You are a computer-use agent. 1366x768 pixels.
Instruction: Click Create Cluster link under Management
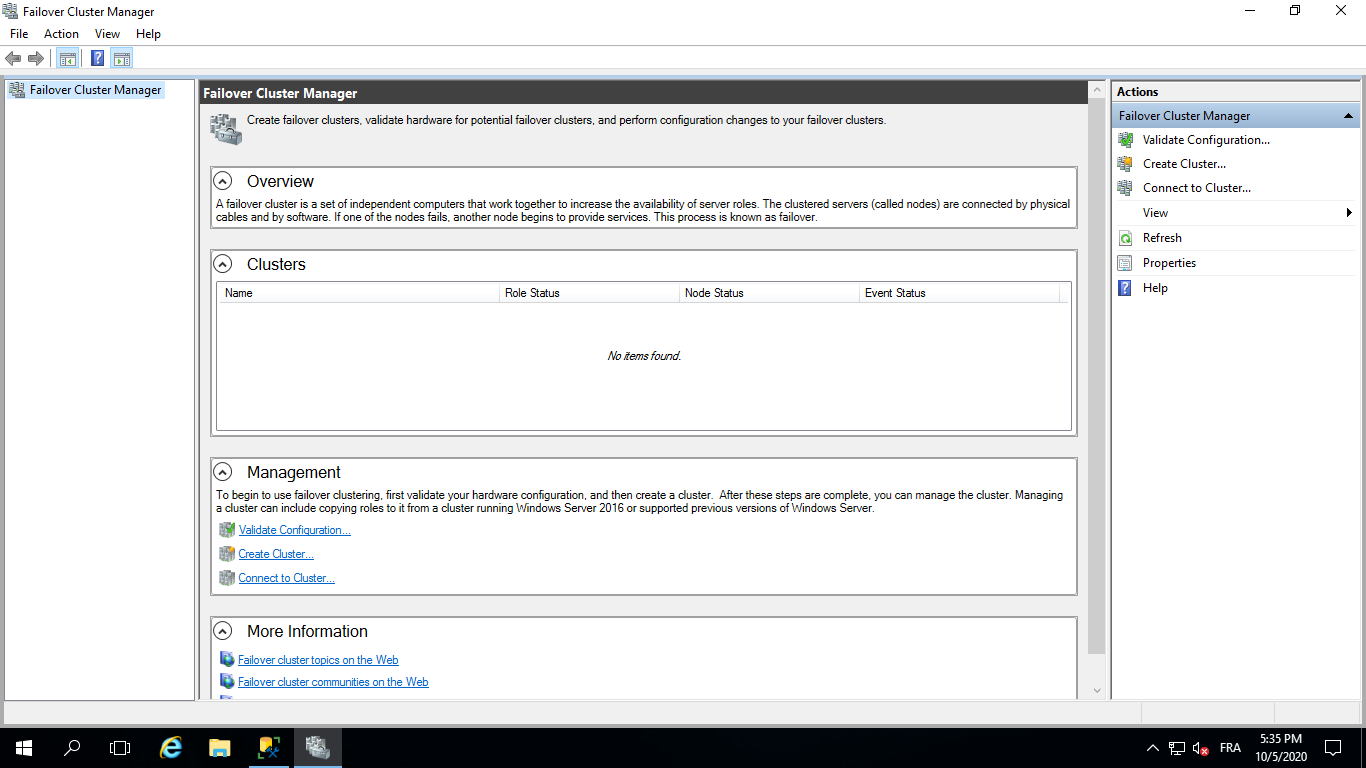coord(276,554)
